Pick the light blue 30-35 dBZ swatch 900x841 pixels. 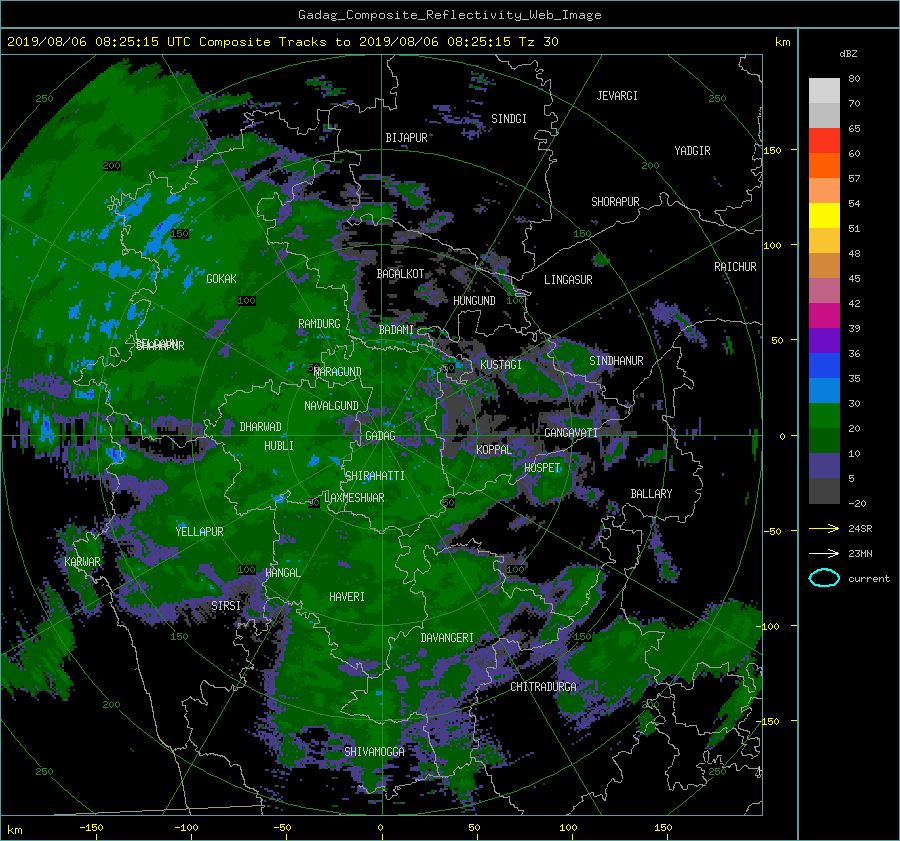click(824, 391)
